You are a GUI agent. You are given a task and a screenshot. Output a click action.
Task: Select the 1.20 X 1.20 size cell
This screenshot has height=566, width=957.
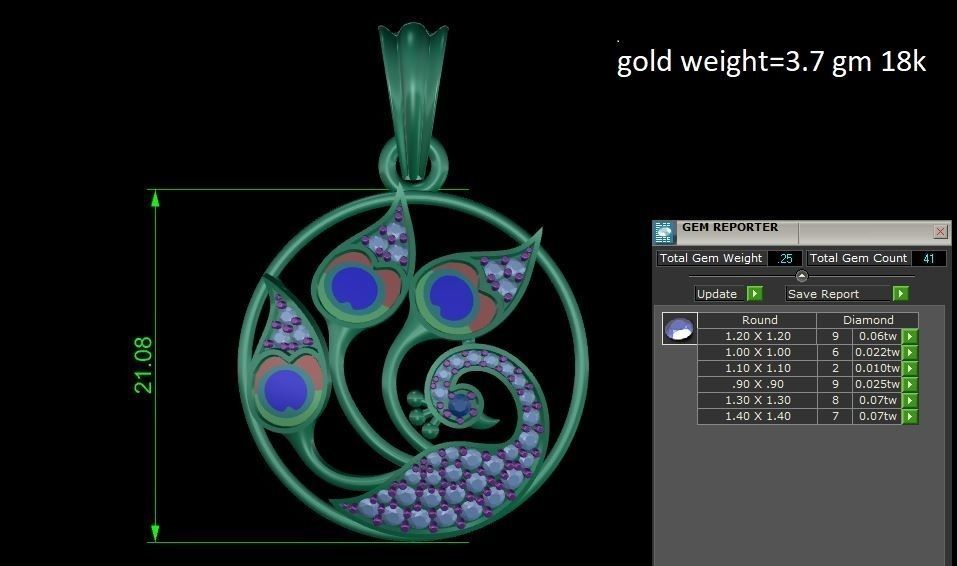coord(757,336)
